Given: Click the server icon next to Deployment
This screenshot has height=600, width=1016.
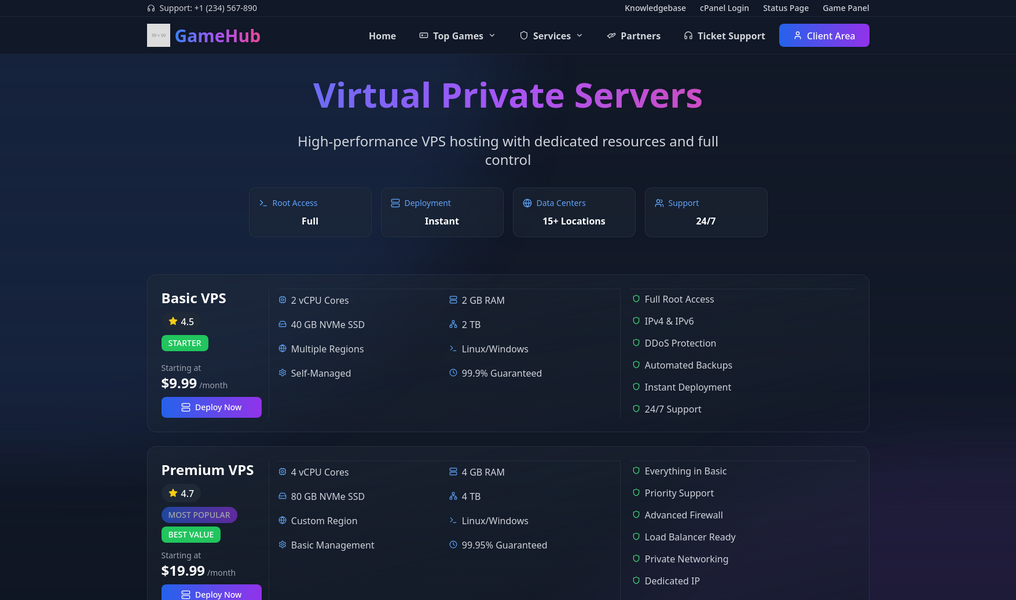Looking at the screenshot, I should tap(395, 203).
